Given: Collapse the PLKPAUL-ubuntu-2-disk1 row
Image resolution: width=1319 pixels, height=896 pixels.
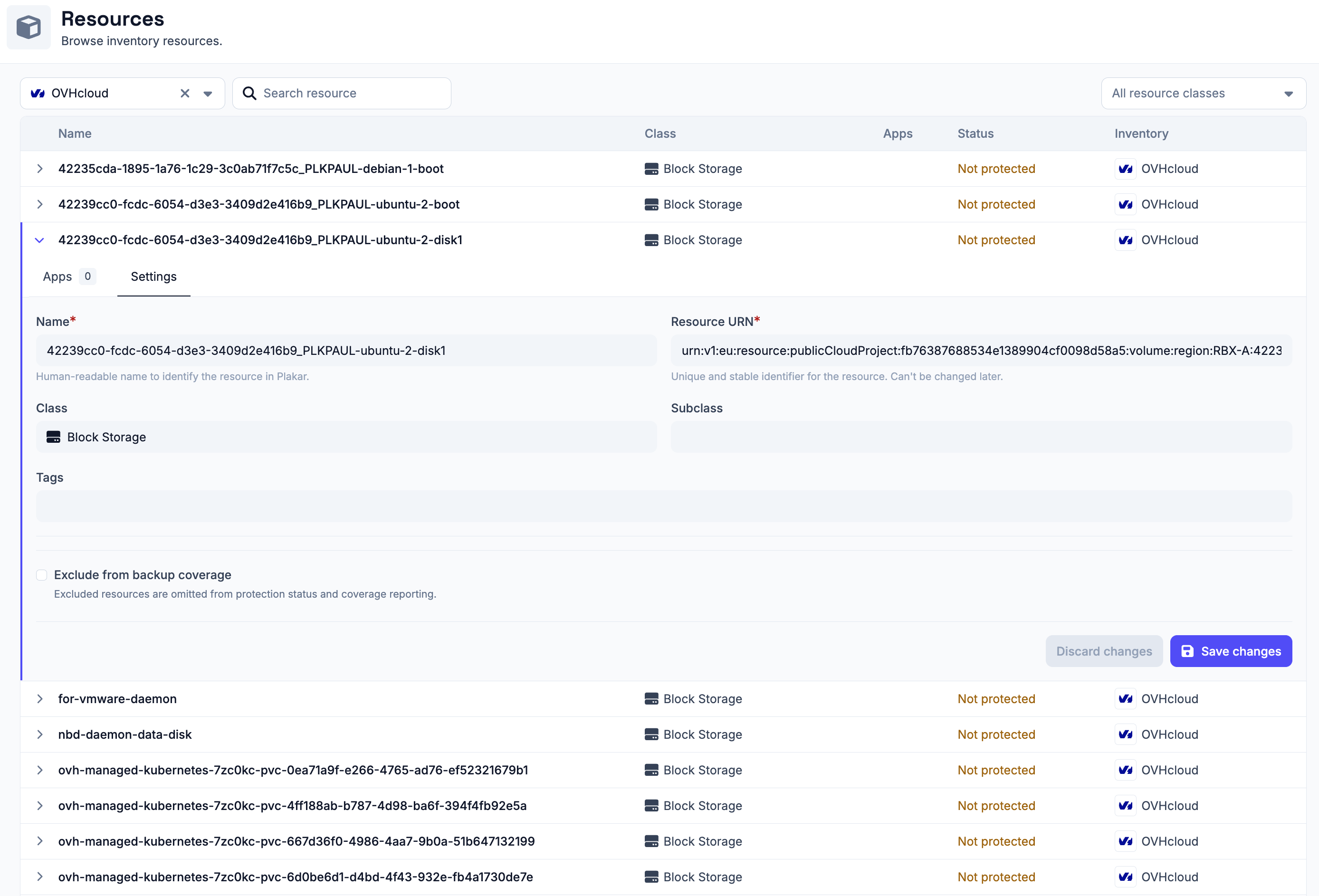Looking at the screenshot, I should coord(40,240).
